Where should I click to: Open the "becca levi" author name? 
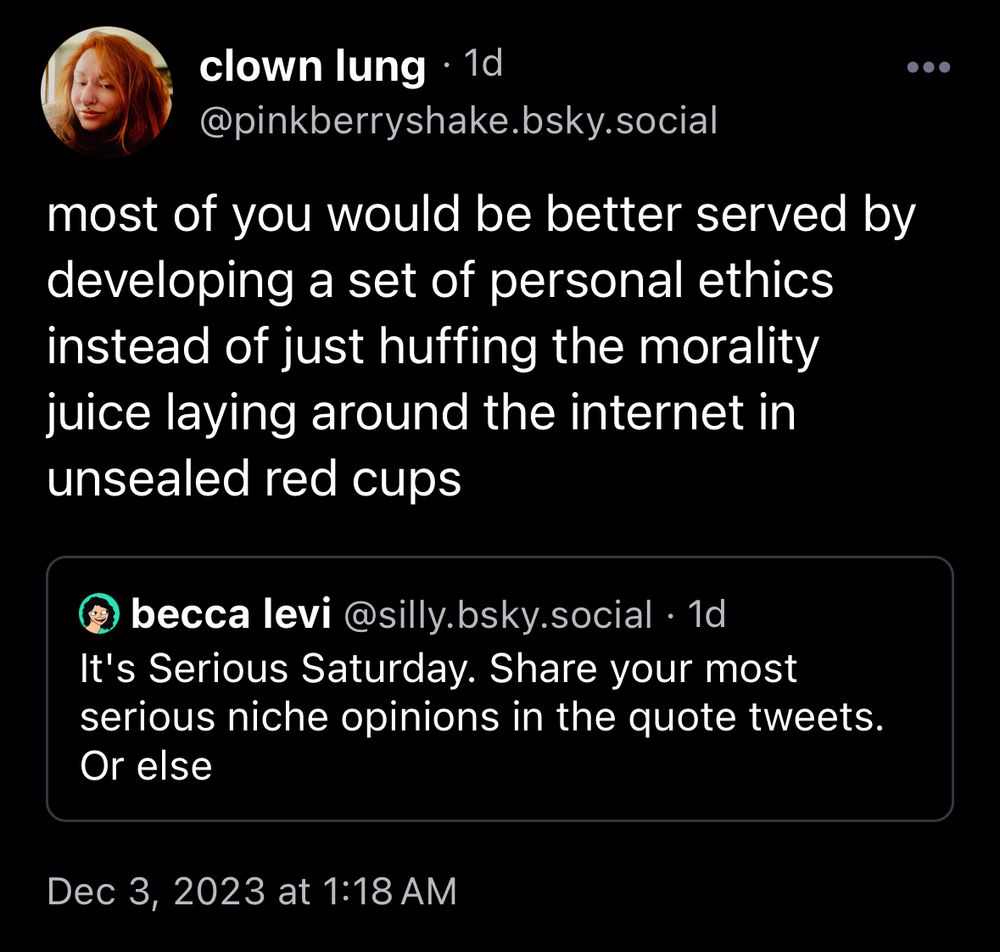click(231, 614)
